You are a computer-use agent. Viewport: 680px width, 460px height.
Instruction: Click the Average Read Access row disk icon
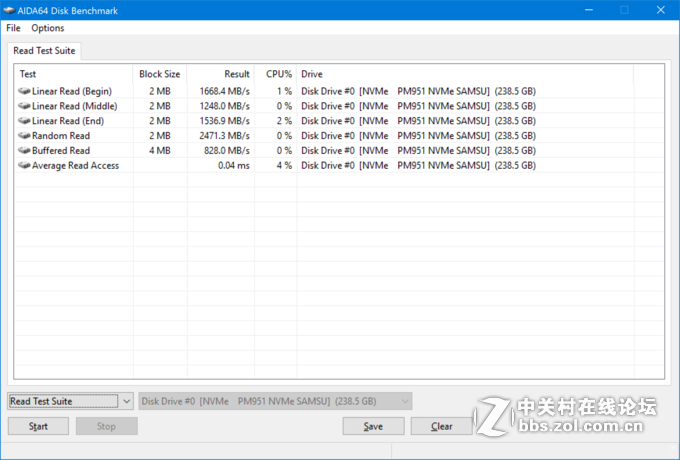pos(24,165)
